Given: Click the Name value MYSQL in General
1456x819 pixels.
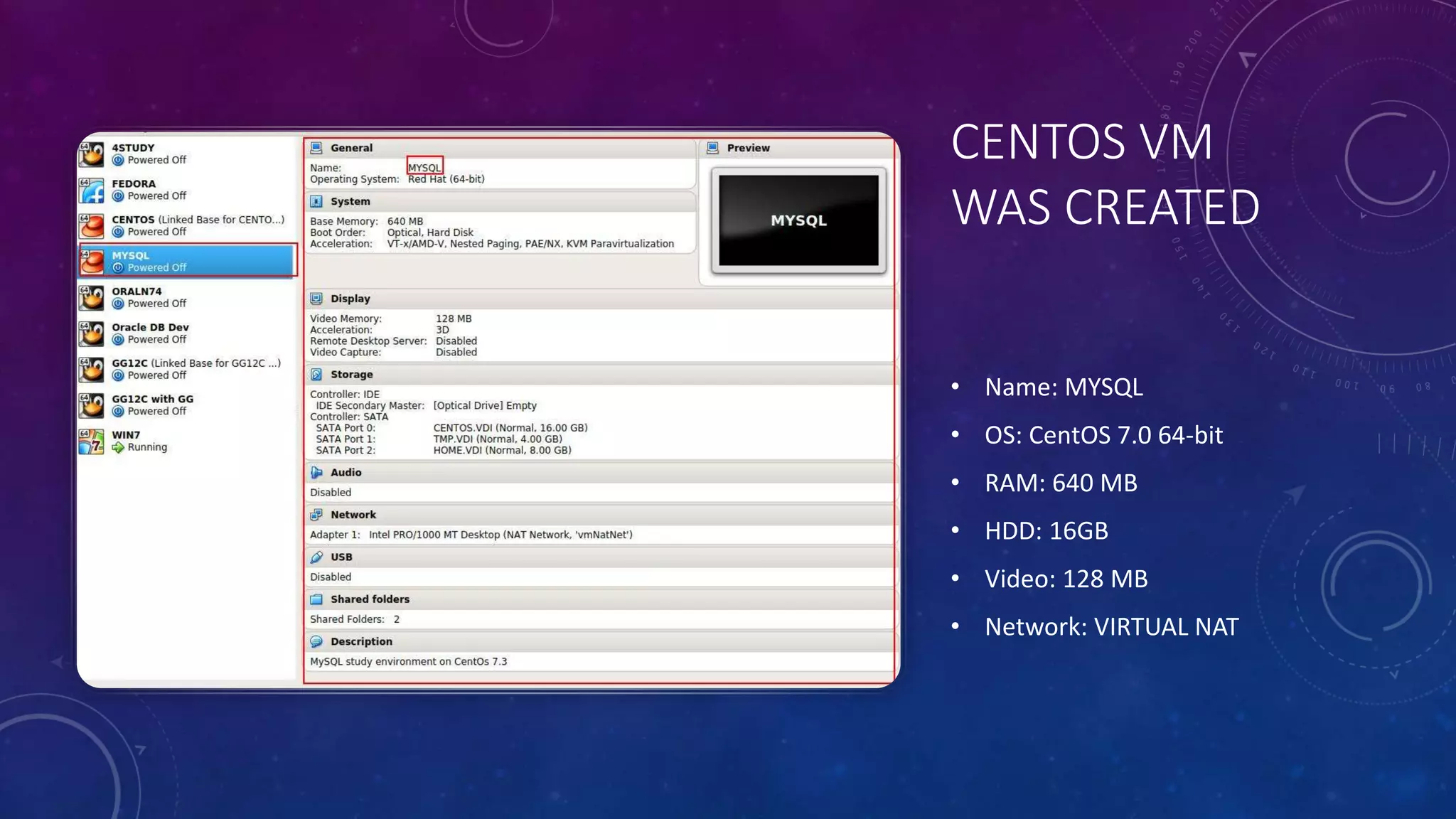Looking at the screenshot, I should pos(424,168).
